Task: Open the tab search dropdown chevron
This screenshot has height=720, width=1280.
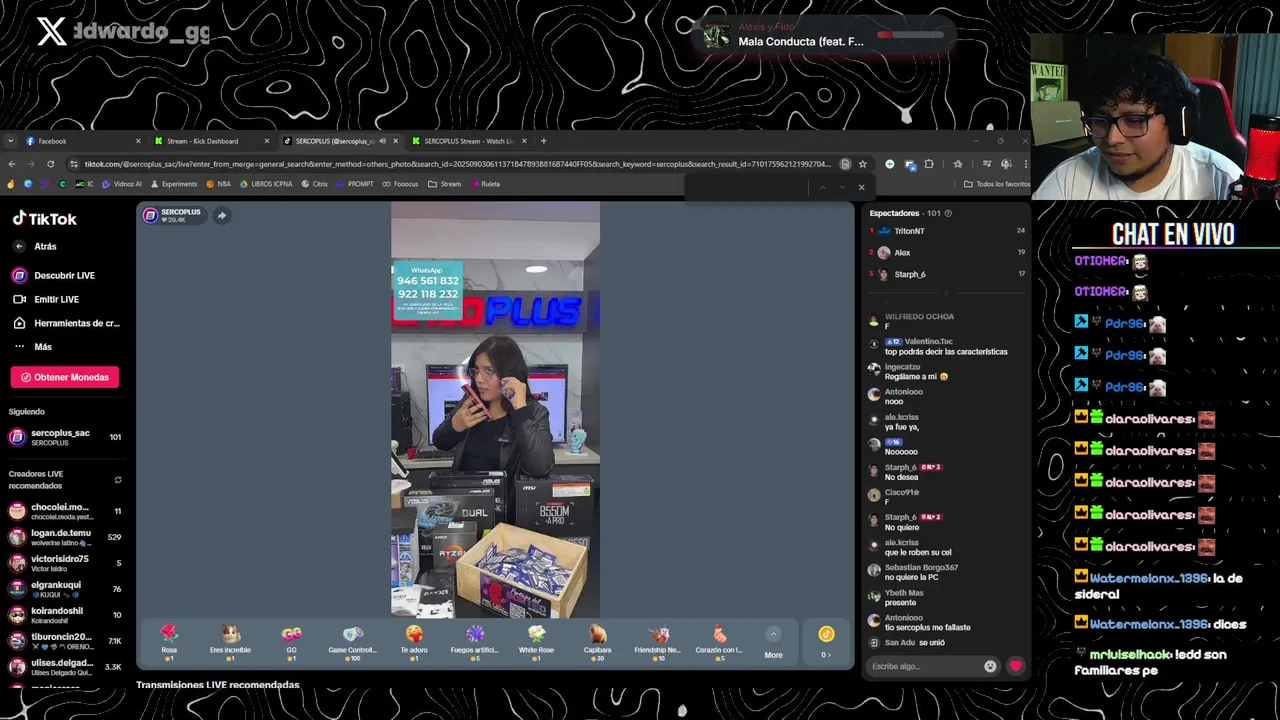Action: pos(10,141)
